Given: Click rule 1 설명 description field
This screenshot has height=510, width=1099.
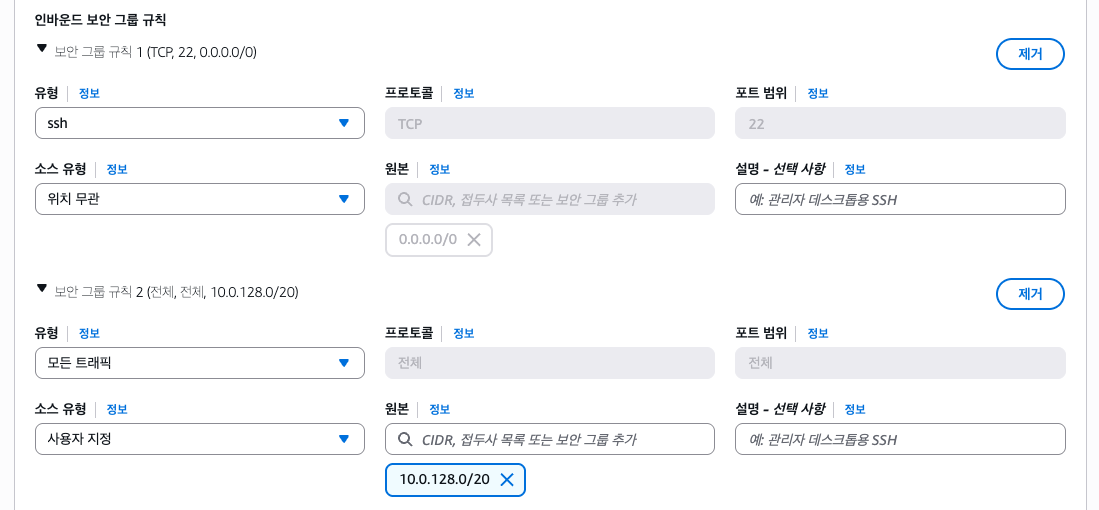Looking at the screenshot, I should 900,199.
